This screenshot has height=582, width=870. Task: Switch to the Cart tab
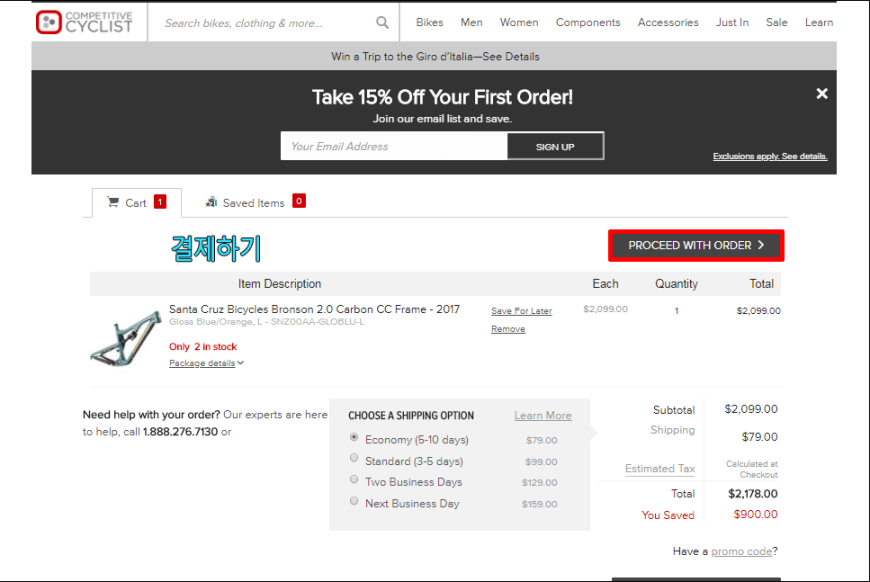click(136, 203)
